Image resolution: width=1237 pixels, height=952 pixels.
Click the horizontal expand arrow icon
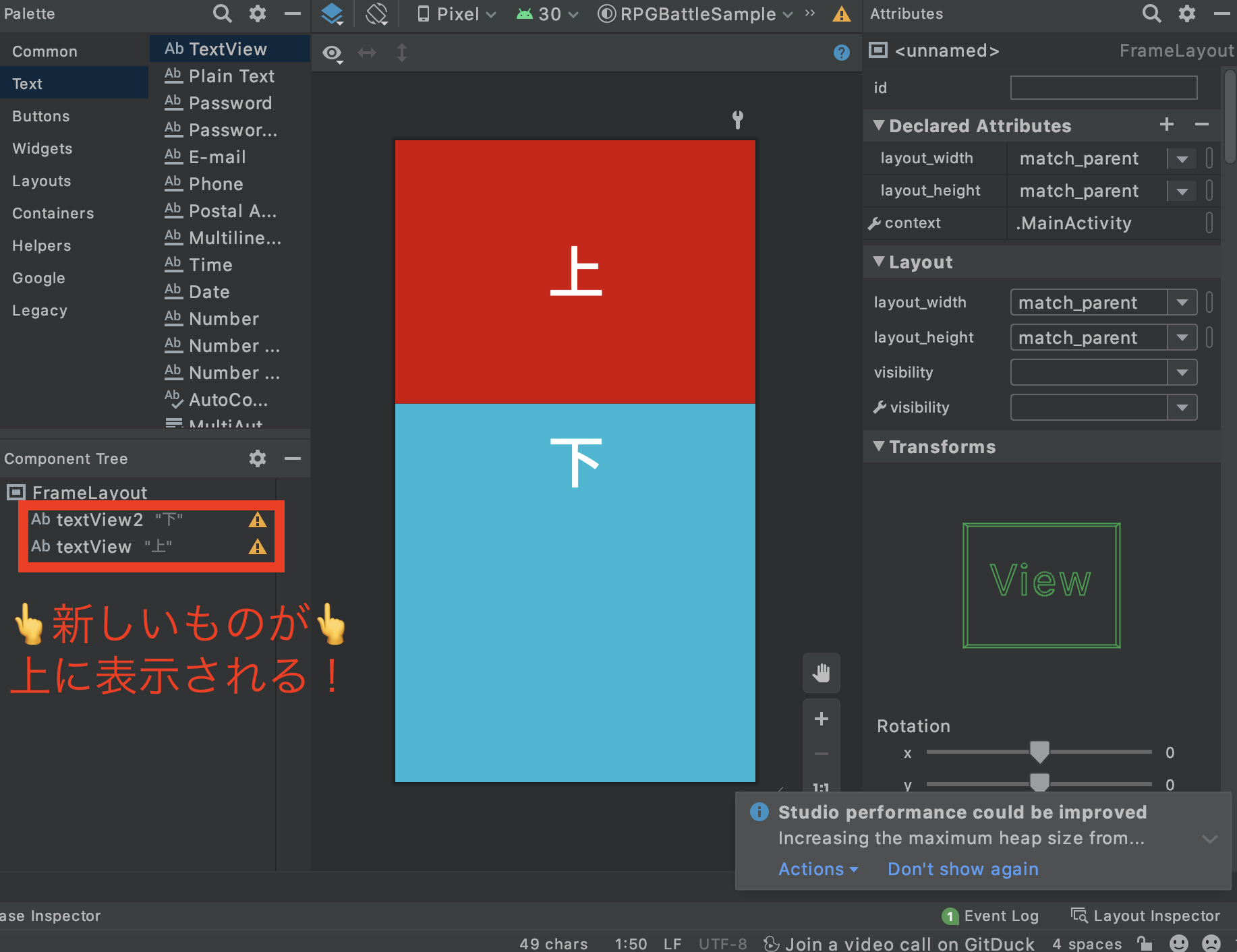[367, 53]
